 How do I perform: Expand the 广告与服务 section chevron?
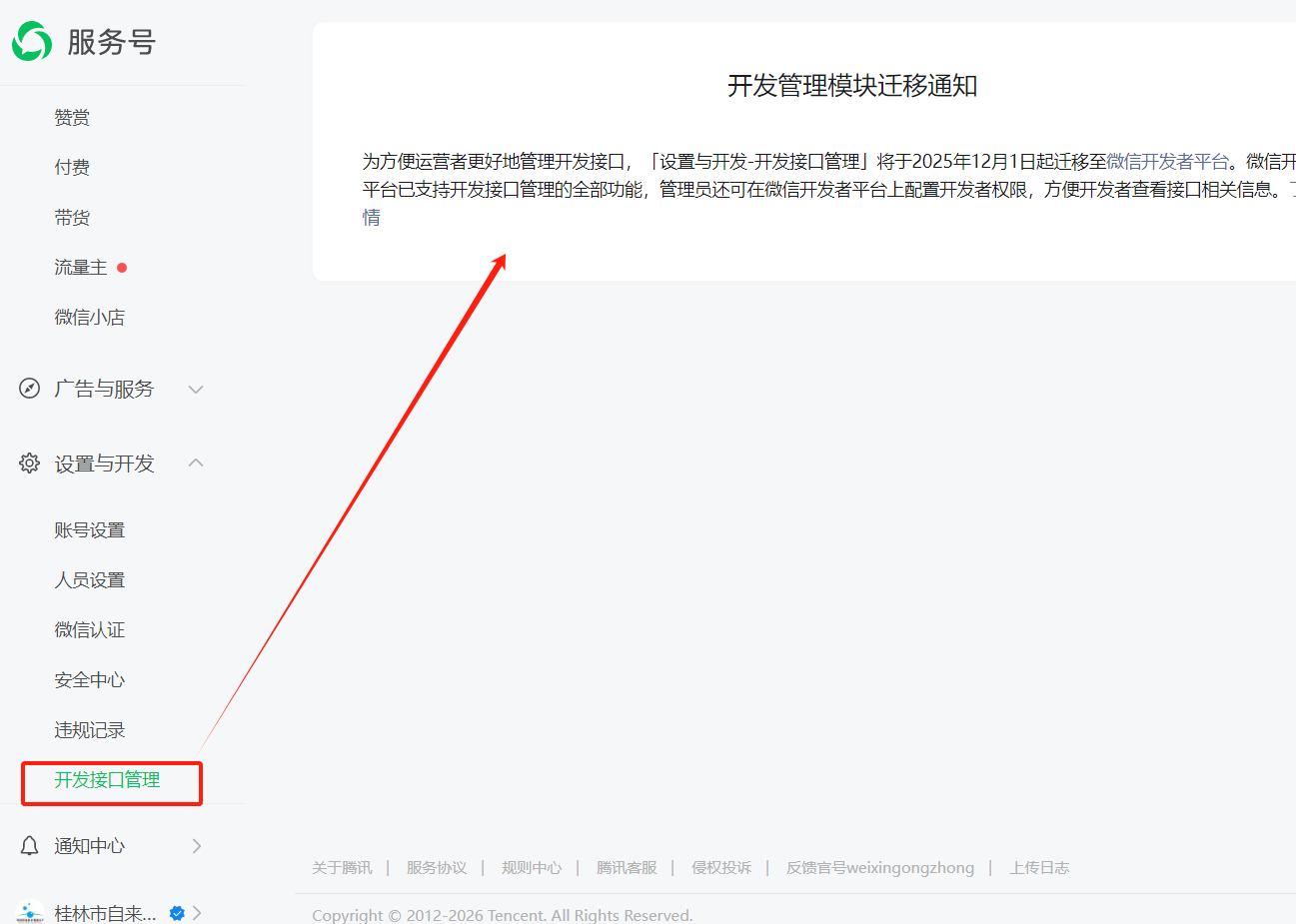196,390
